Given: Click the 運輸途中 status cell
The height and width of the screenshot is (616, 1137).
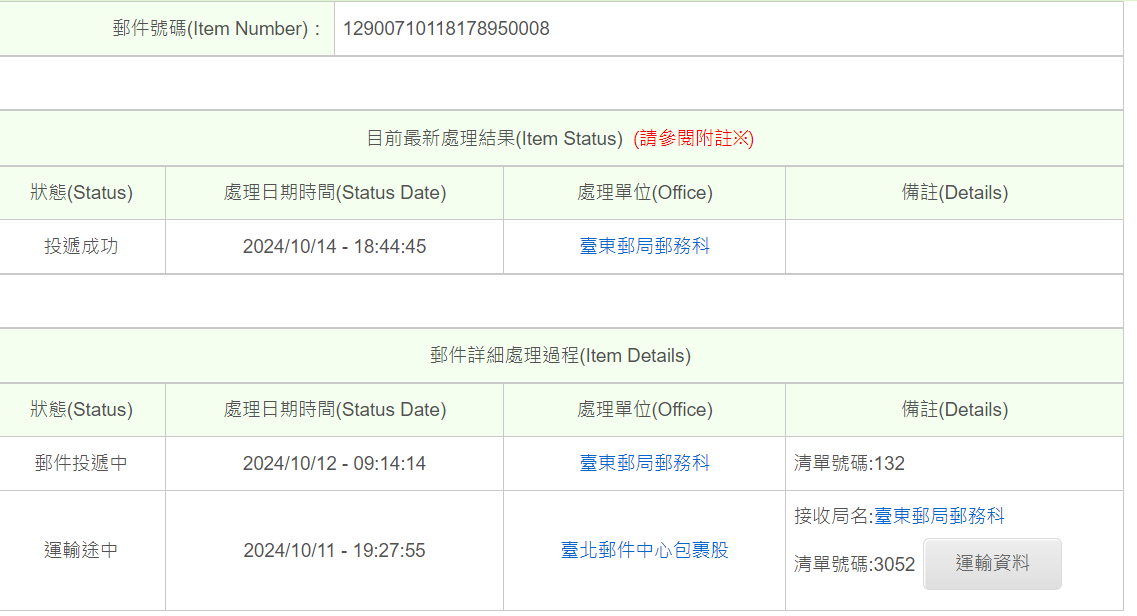Looking at the screenshot, I should (81, 550).
